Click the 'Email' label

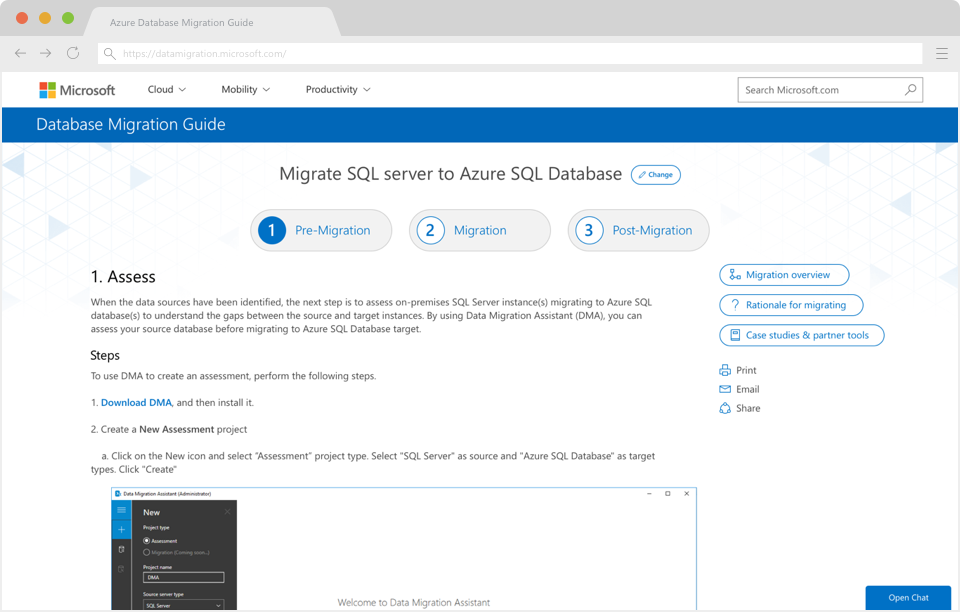coord(748,389)
